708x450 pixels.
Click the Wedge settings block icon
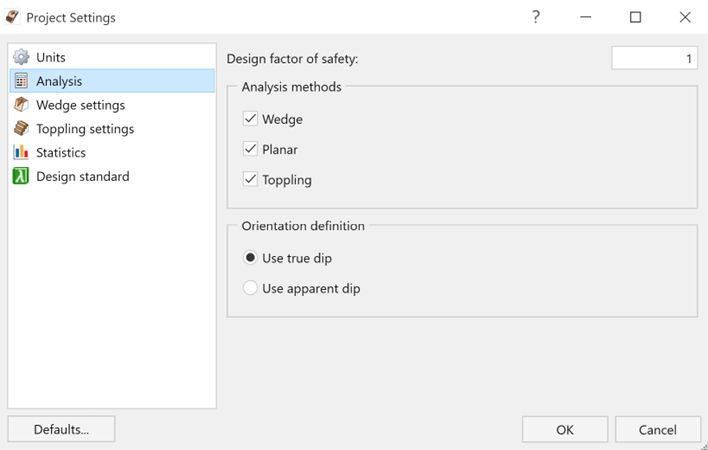point(20,105)
